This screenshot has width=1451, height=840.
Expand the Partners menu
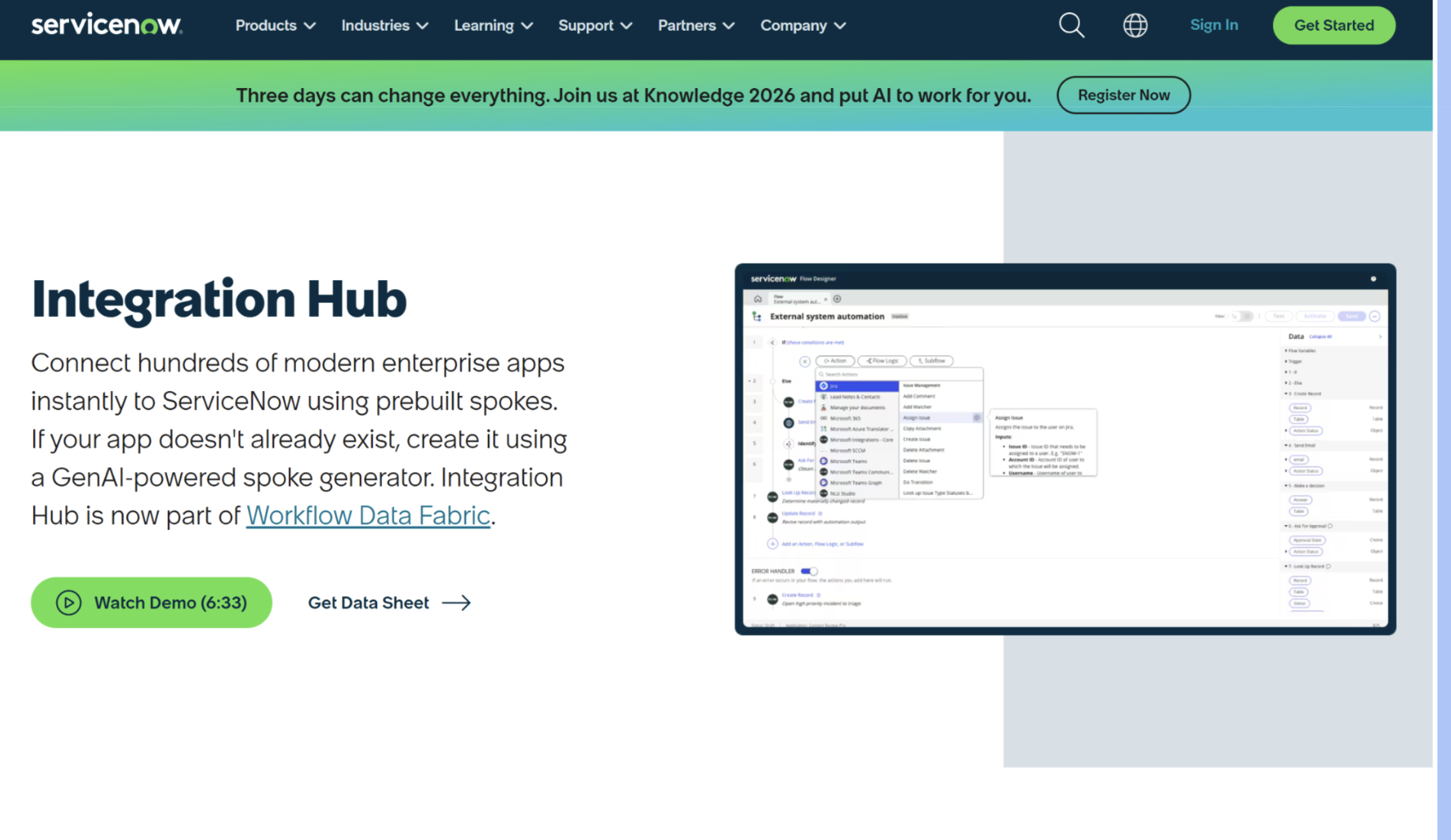click(696, 26)
